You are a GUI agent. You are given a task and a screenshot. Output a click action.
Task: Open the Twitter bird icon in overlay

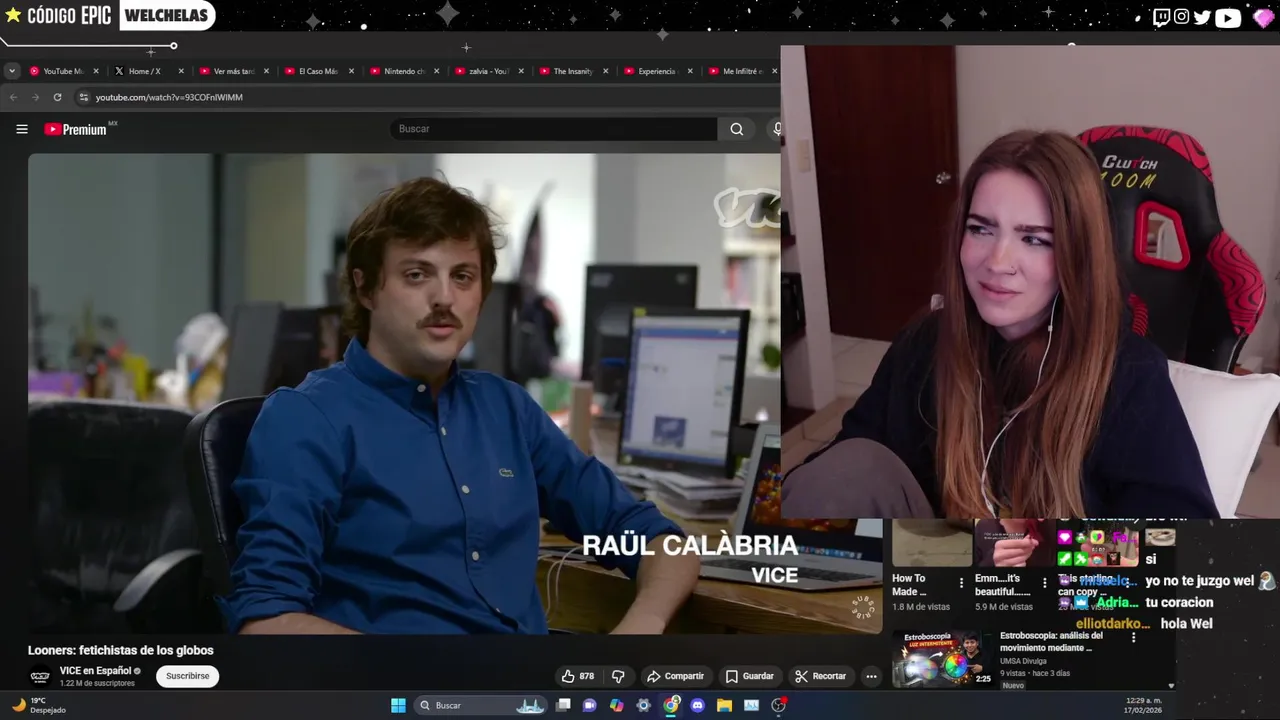coord(1202,17)
